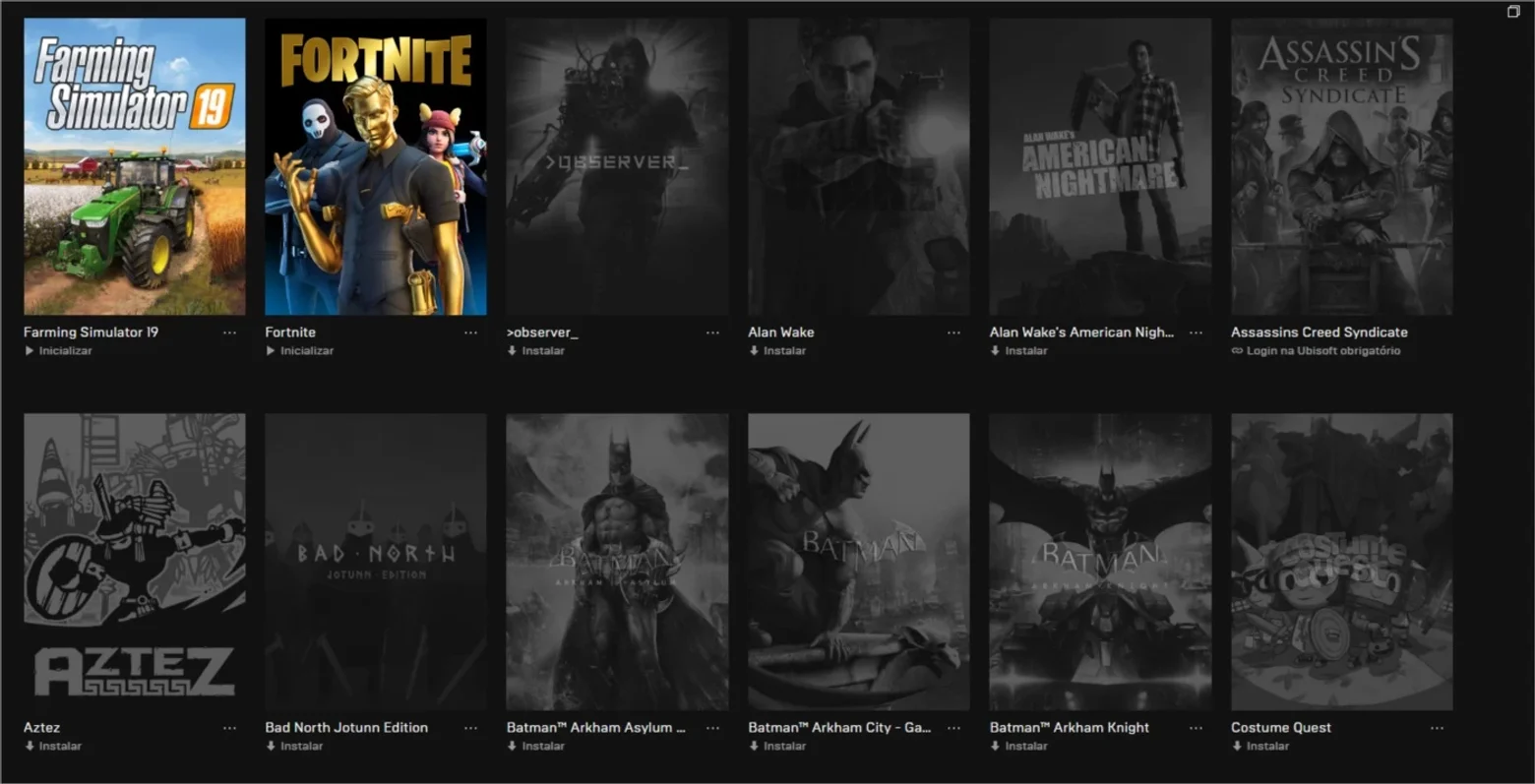Open the Assassin's Creed Syndicate cover
Image resolution: width=1535 pixels, height=784 pixels.
coord(1342,166)
